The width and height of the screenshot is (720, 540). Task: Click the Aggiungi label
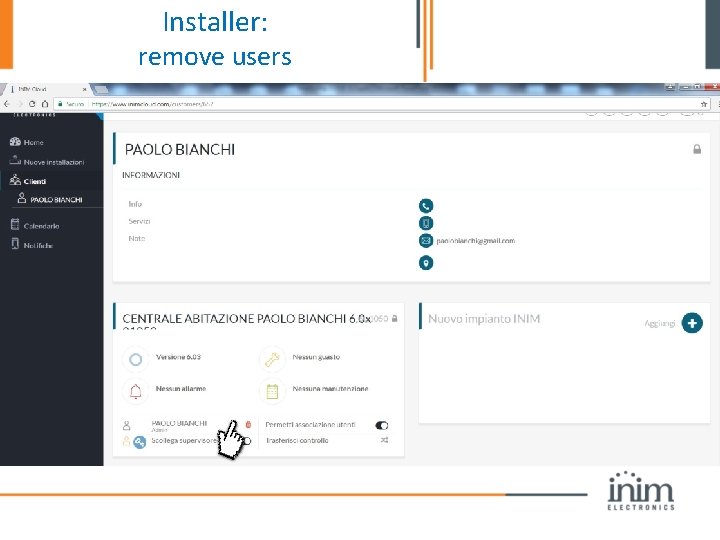tap(660, 323)
